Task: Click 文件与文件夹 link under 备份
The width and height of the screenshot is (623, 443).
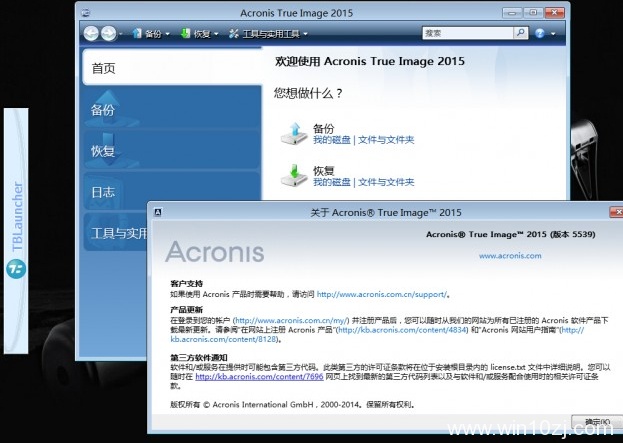Action: tap(386, 140)
